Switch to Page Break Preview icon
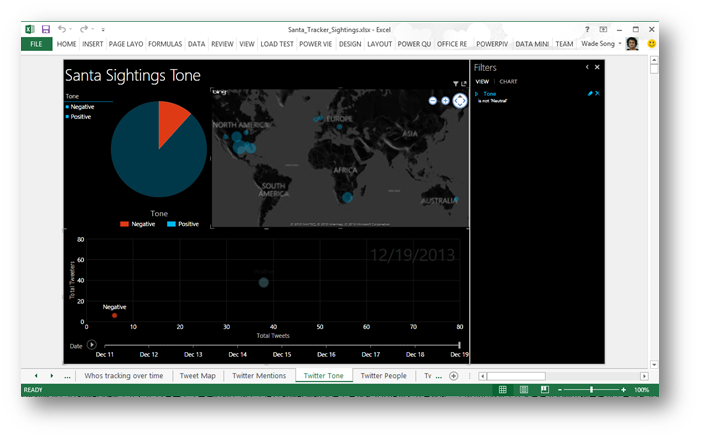 [545, 390]
